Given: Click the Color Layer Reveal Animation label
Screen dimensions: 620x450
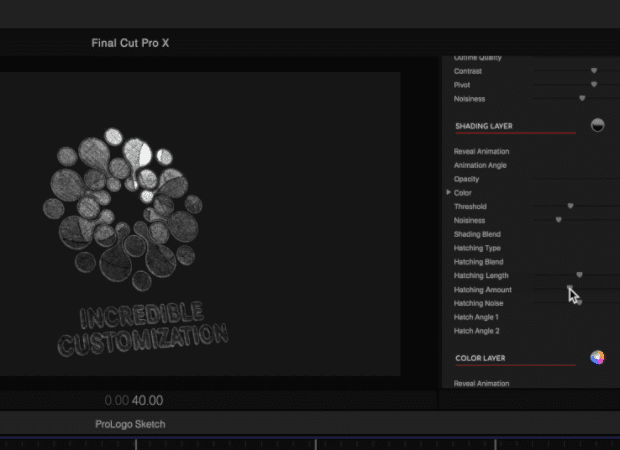Looking at the screenshot, I should tap(481, 384).
